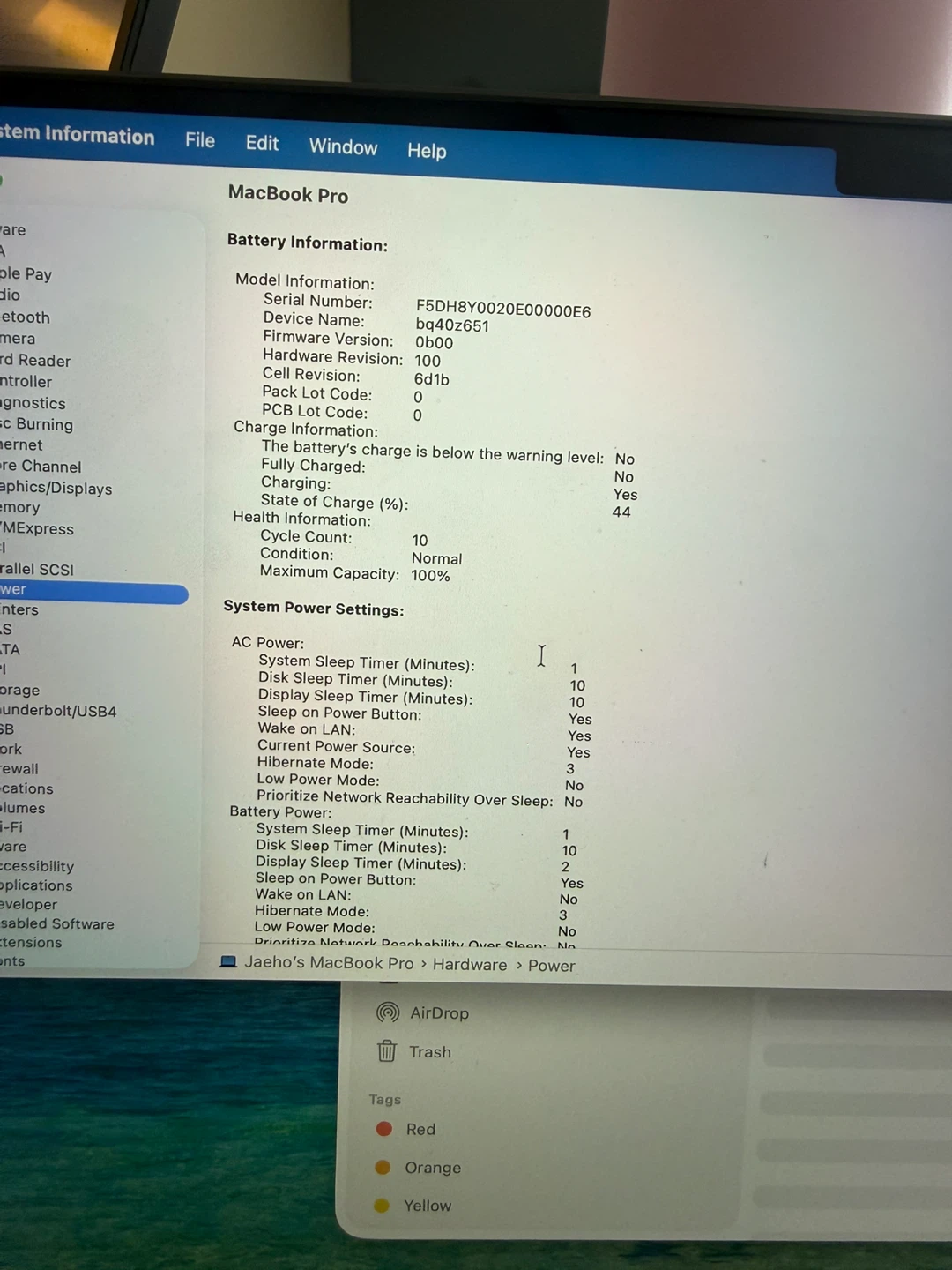The image size is (952, 1270).
Task: Select Developer in the sidebar
Action: coord(29,905)
